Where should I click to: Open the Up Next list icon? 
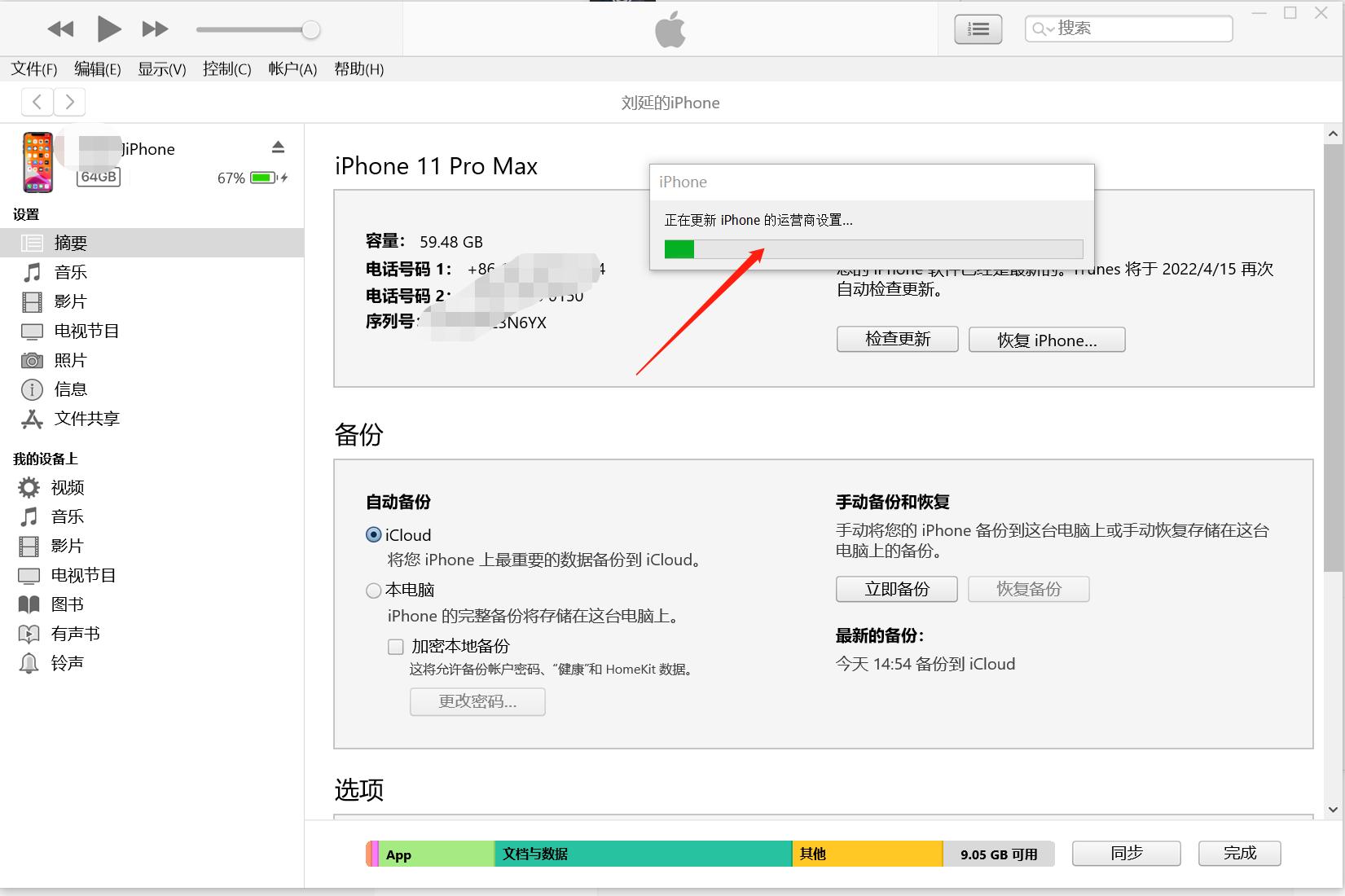pos(977,29)
